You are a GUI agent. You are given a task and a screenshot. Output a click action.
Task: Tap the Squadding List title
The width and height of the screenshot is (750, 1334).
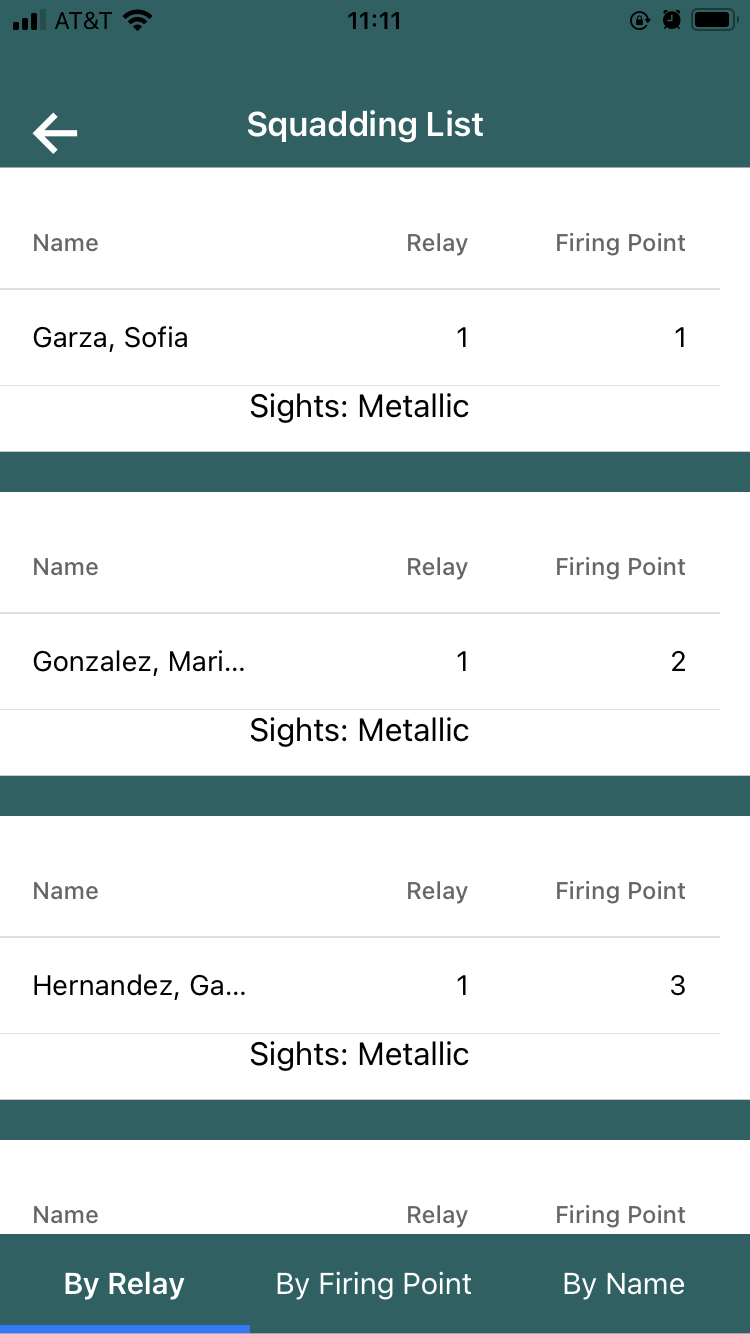[x=365, y=125]
